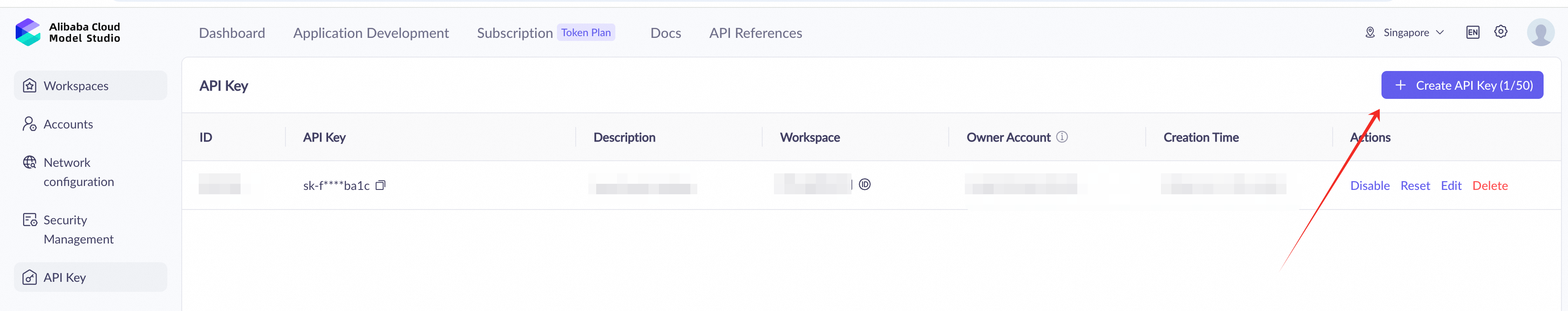Viewport: 1568px width, 311px height.
Task: Open the Dashboard tab
Action: click(232, 33)
